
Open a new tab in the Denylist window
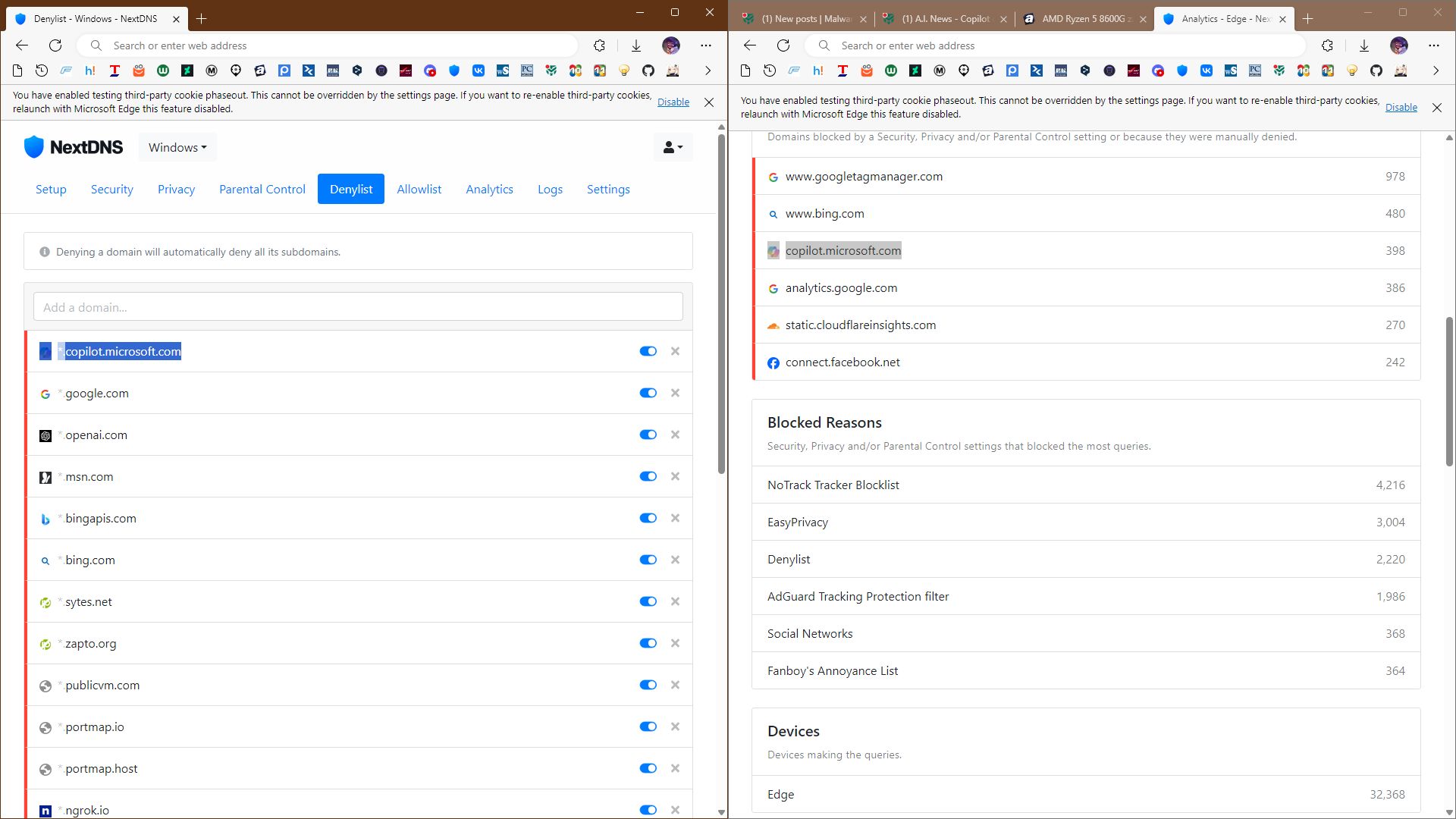point(202,18)
